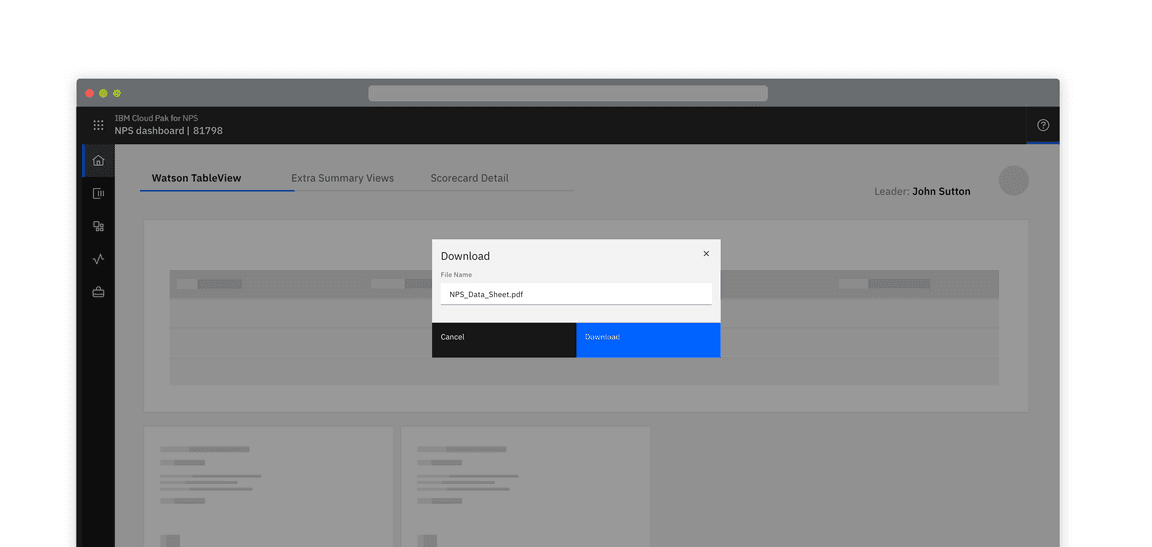
Task: Minimize the window with the yellow button
Action: (x=103, y=93)
